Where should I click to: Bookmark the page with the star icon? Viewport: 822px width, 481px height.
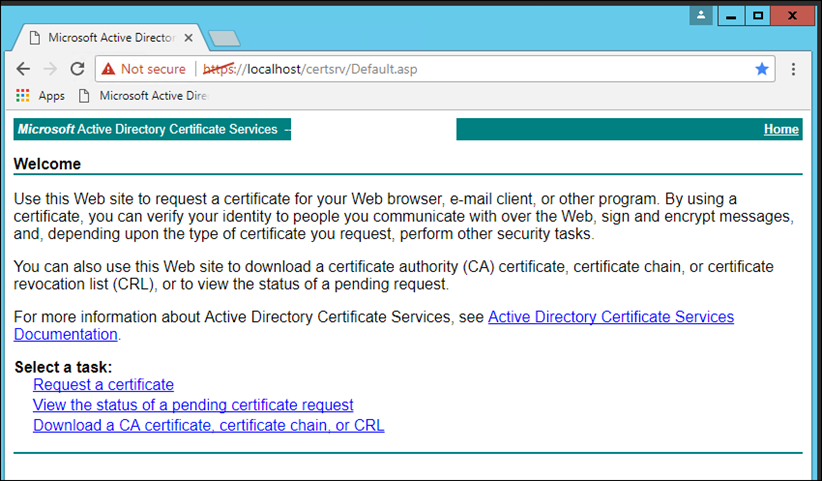click(x=762, y=69)
